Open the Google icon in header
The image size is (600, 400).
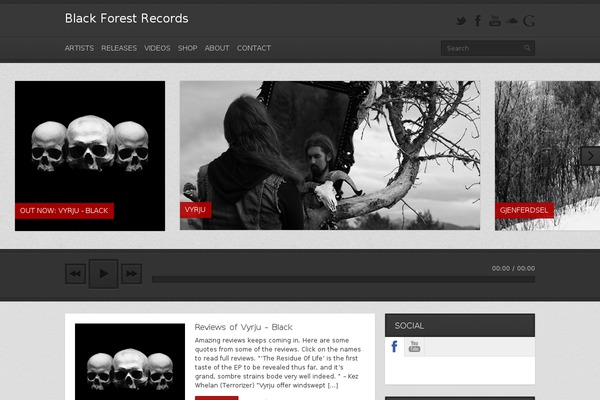click(x=529, y=21)
